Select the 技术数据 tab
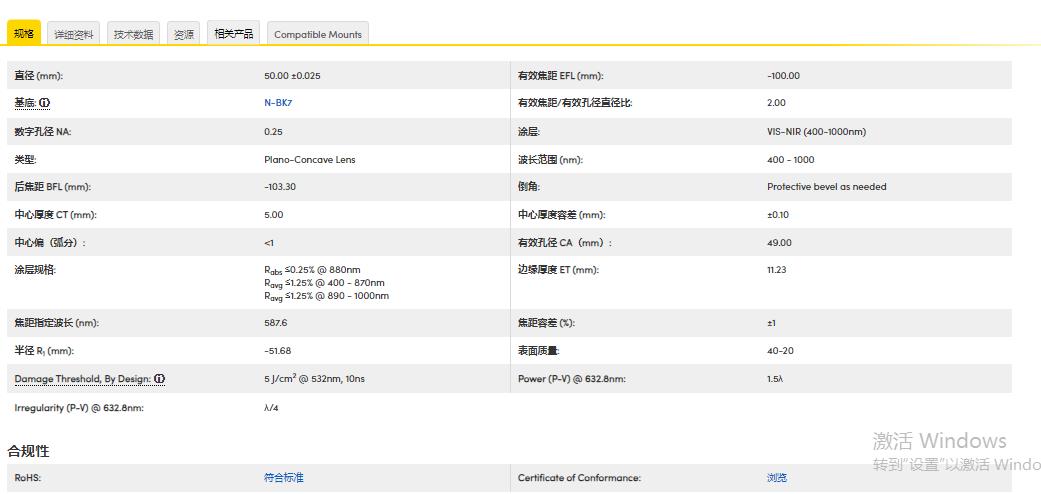This screenshot has height=494, width=1041. pyautogui.click(x=133, y=34)
